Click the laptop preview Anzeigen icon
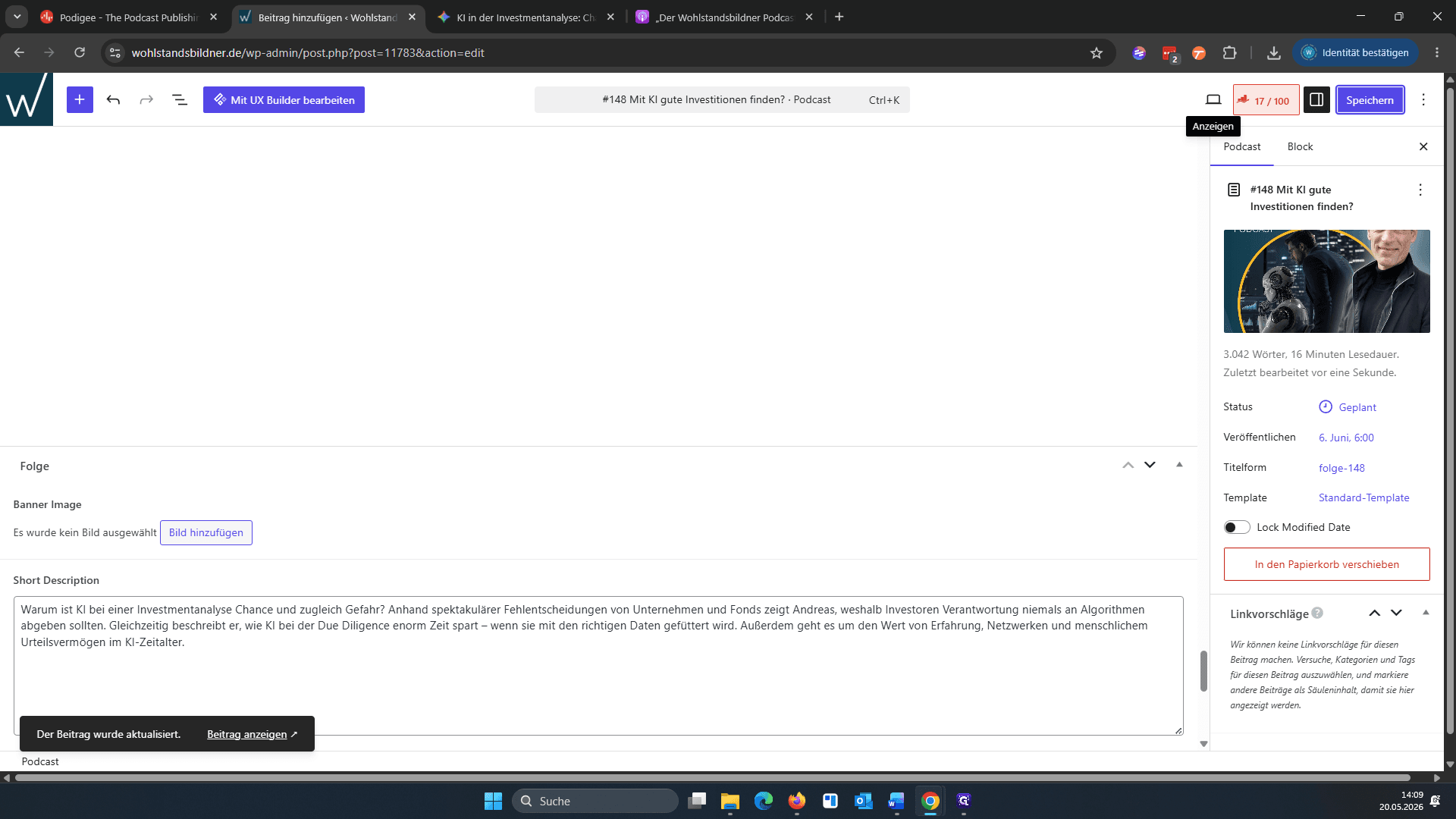 (x=1213, y=99)
